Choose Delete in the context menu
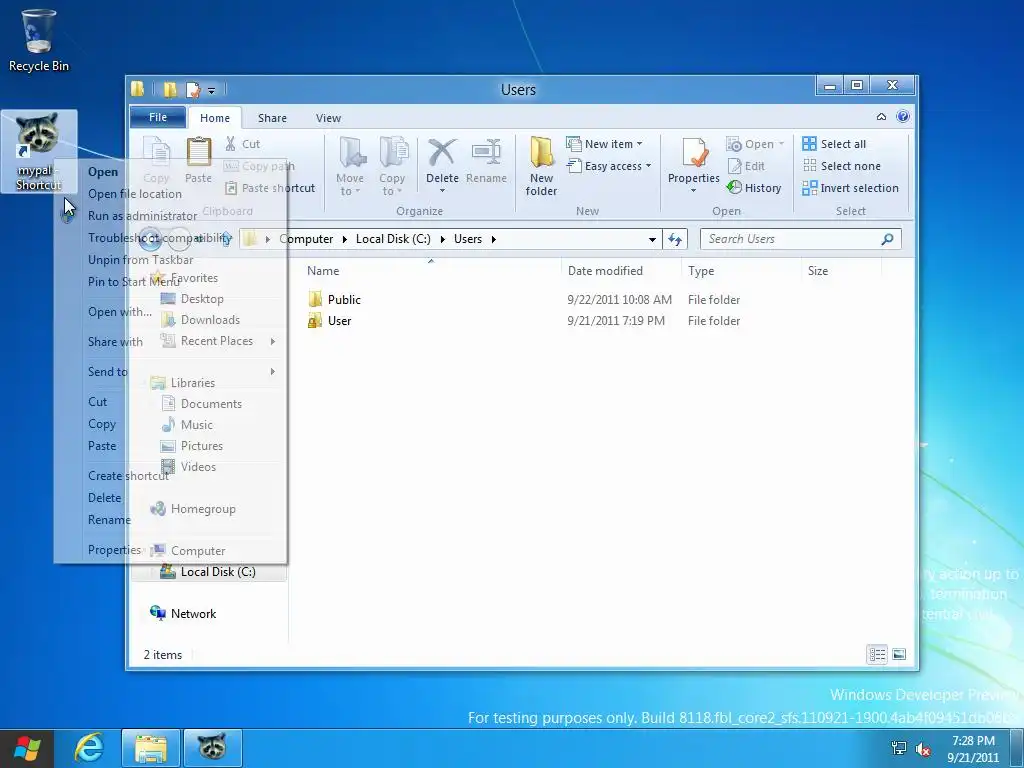Screen dimensions: 1024x768 [x=104, y=498]
